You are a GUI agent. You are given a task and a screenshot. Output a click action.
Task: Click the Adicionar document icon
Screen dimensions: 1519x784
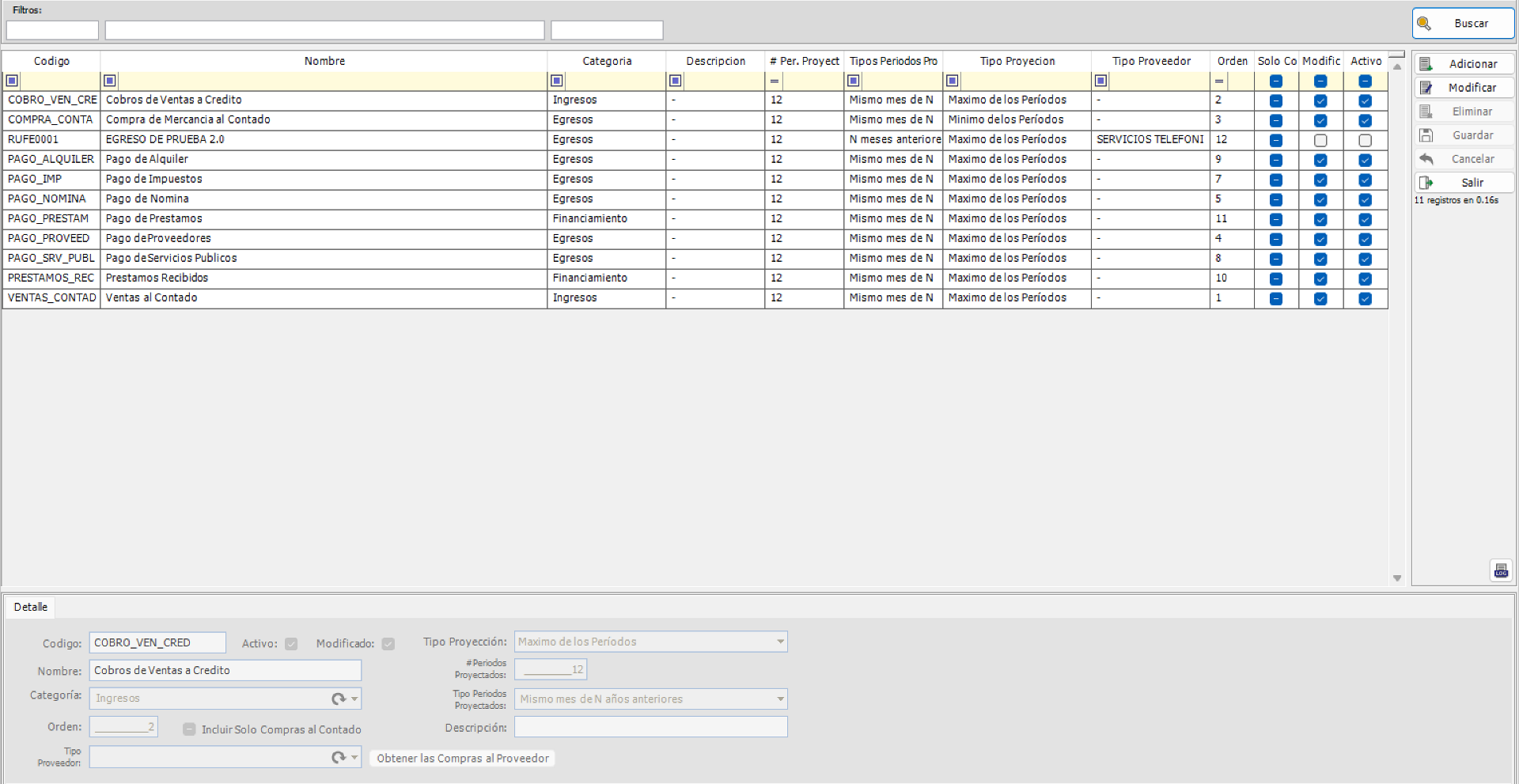pyautogui.click(x=1427, y=63)
